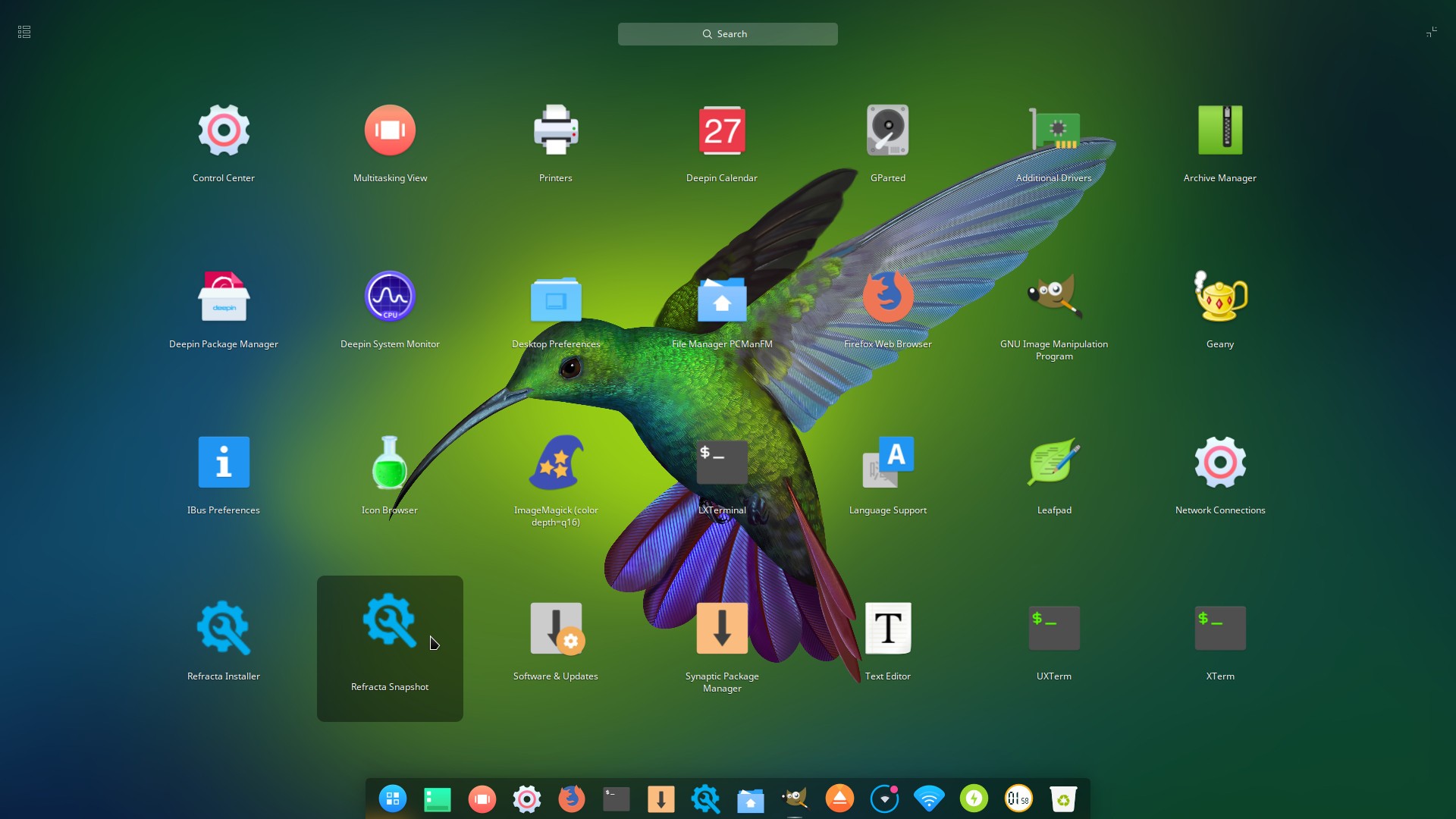Open the Trash from the dock
Image resolution: width=1456 pixels, height=819 pixels.
point(1064,799)
